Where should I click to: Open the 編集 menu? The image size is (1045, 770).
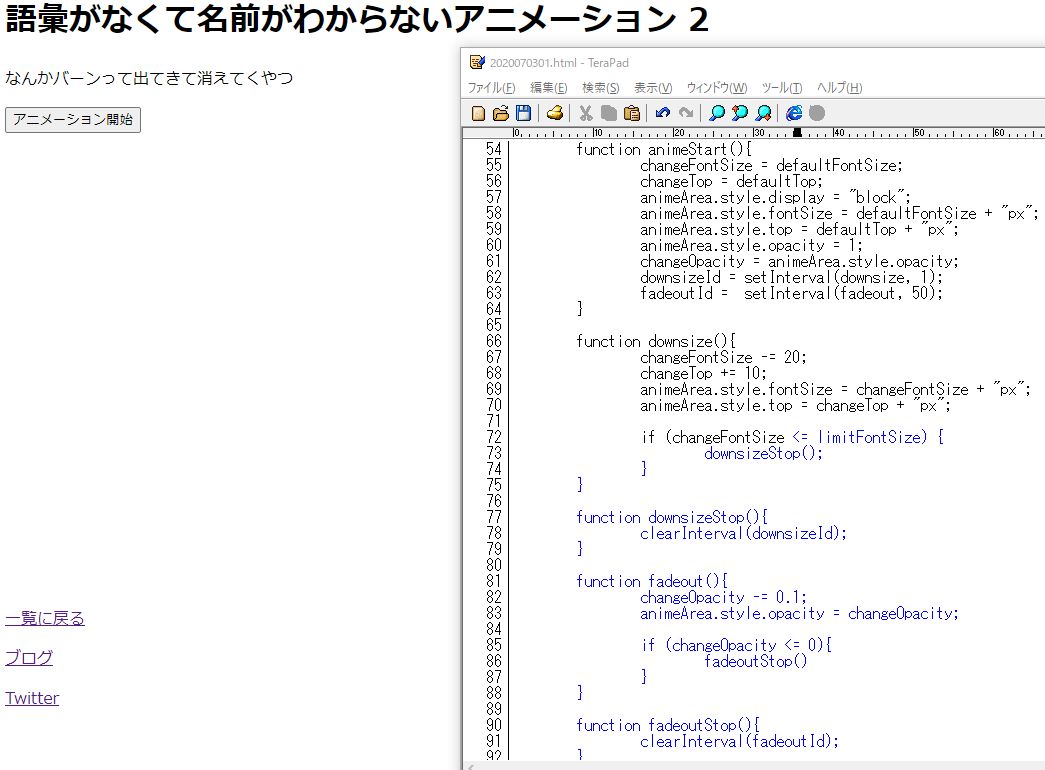tap(547, 88)
